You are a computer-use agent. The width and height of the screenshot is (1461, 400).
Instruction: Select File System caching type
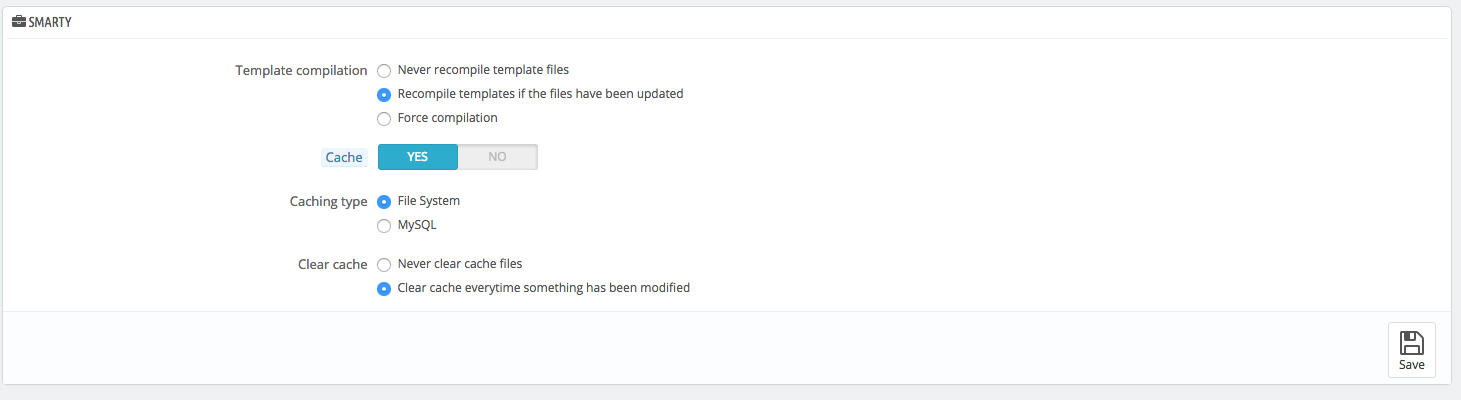point(384,202)
